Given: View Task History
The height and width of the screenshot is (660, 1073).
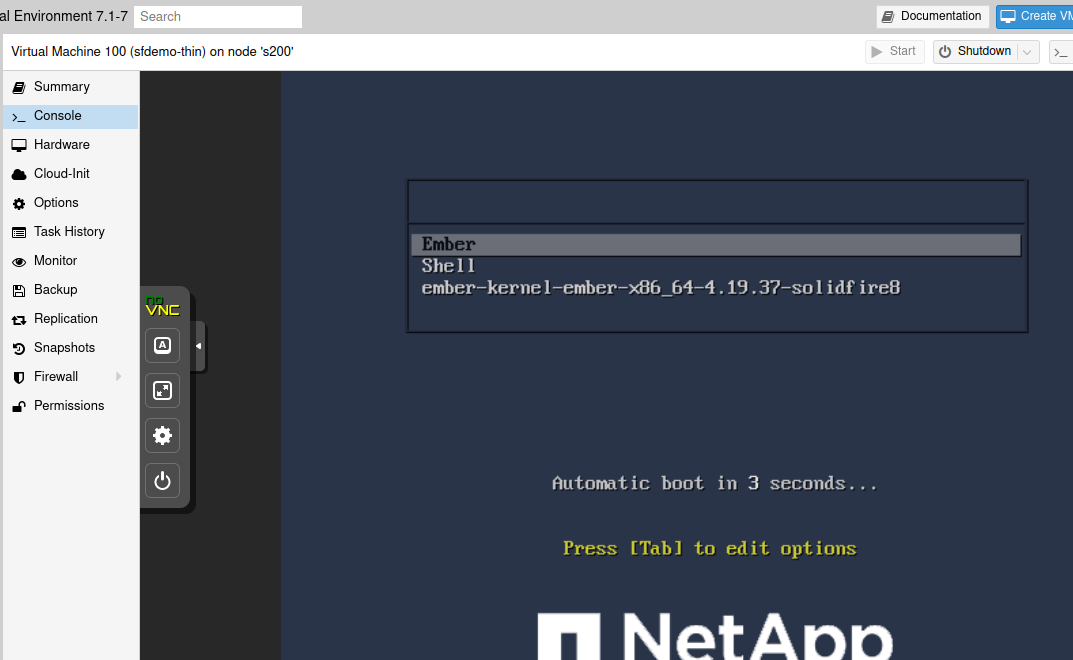Looking at the screenshot, I should tap(70, 232).
